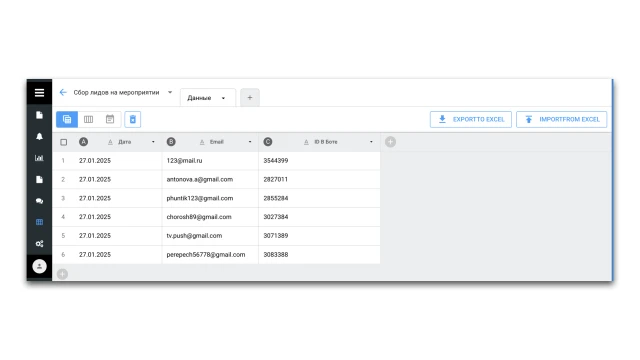Select the date cell in row 4

118,217
